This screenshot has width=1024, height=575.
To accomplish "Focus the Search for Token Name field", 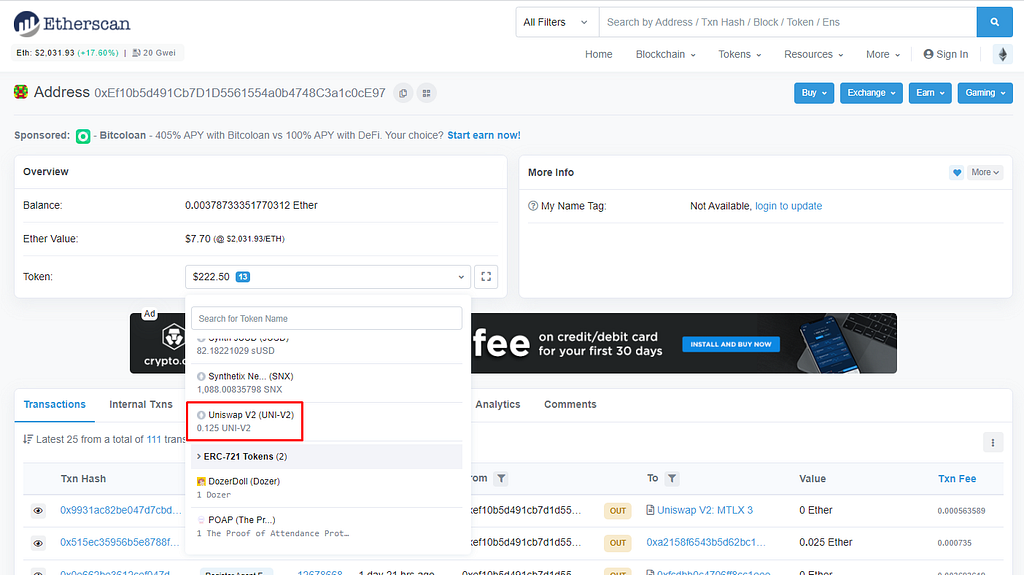I will (x=327, y=318).
